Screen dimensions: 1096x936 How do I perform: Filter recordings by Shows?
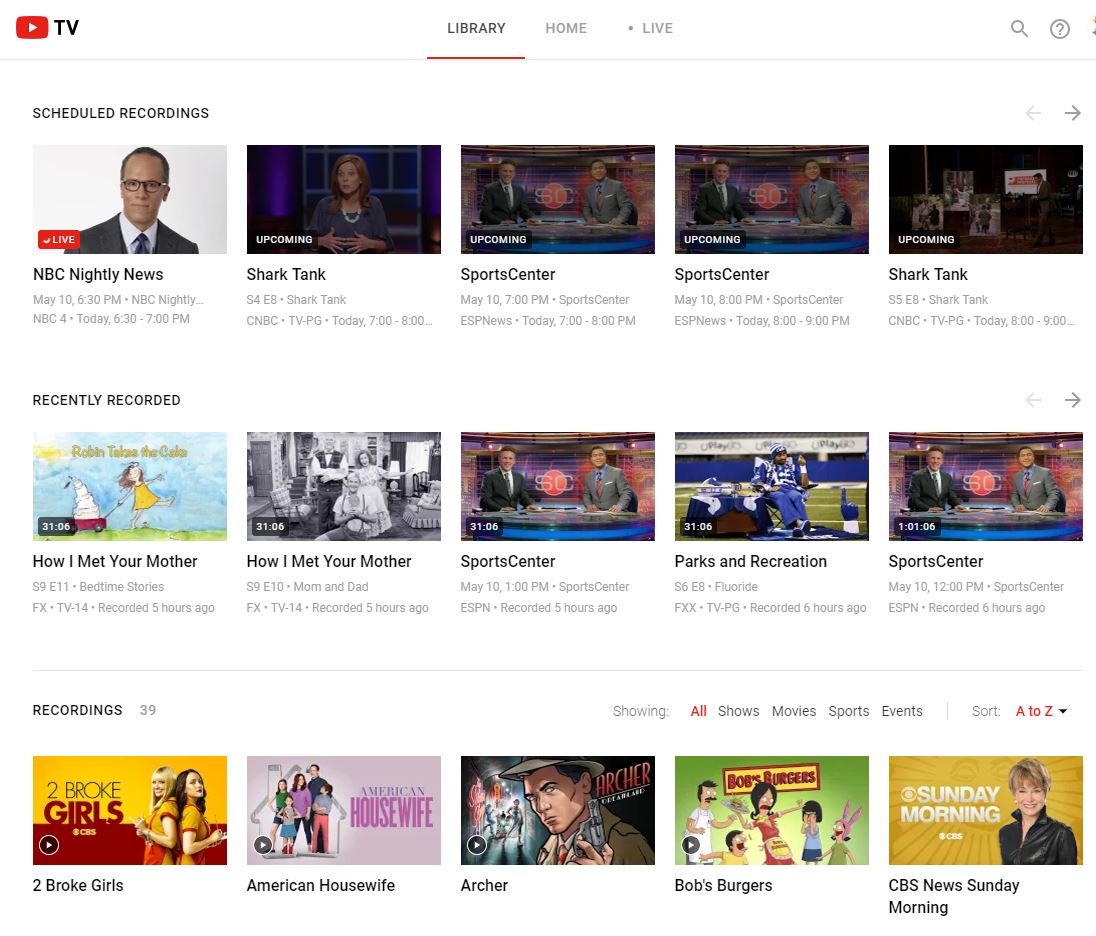pos(738,711)
